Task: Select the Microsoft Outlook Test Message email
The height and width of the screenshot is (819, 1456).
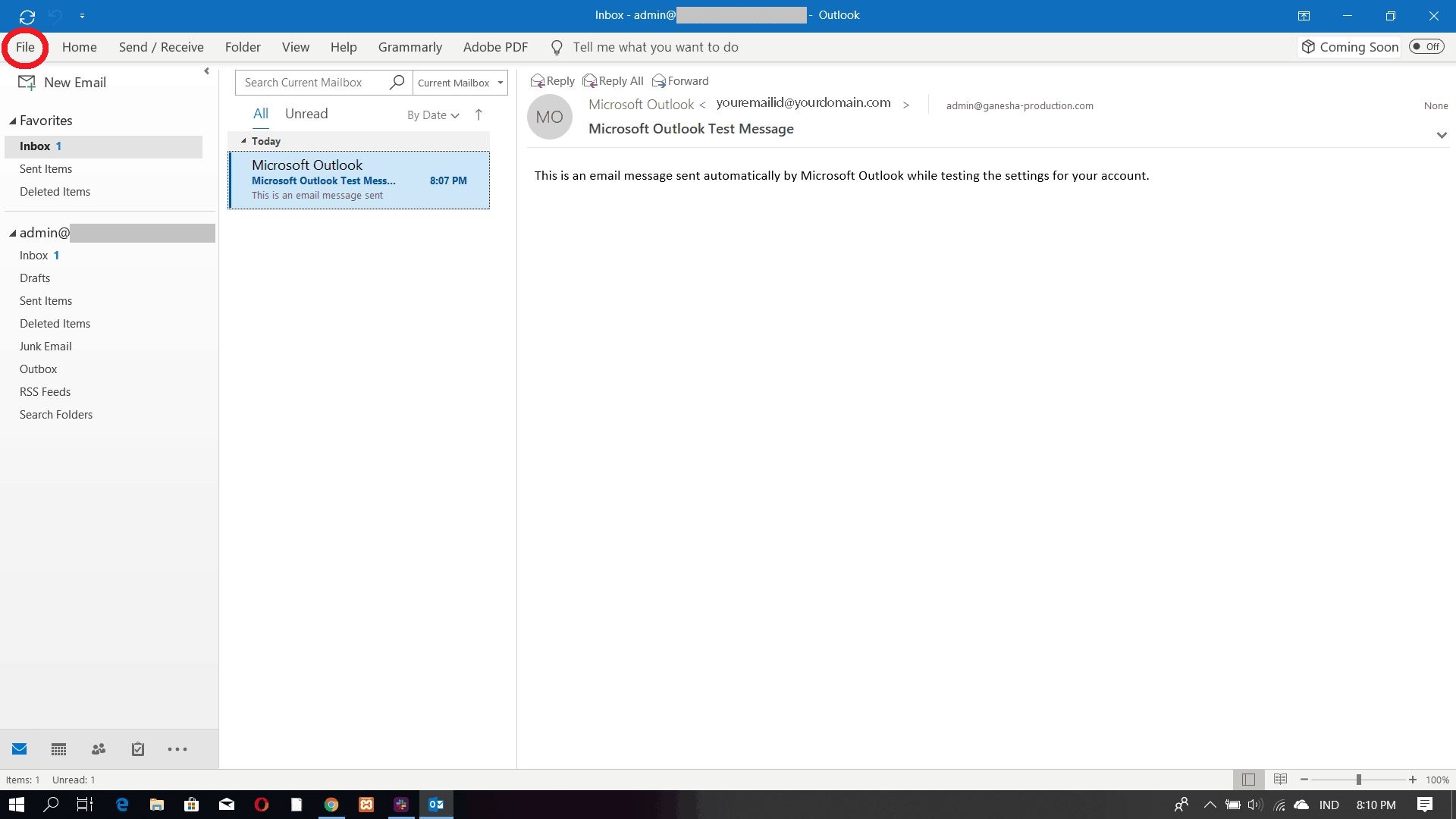Action: coord(359,180)
